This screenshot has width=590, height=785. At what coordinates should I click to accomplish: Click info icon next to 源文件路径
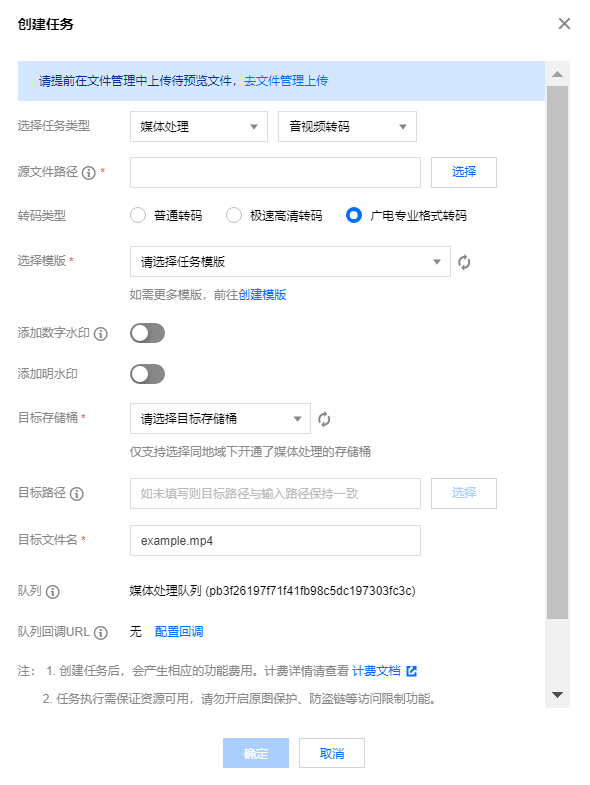[89, 173]
